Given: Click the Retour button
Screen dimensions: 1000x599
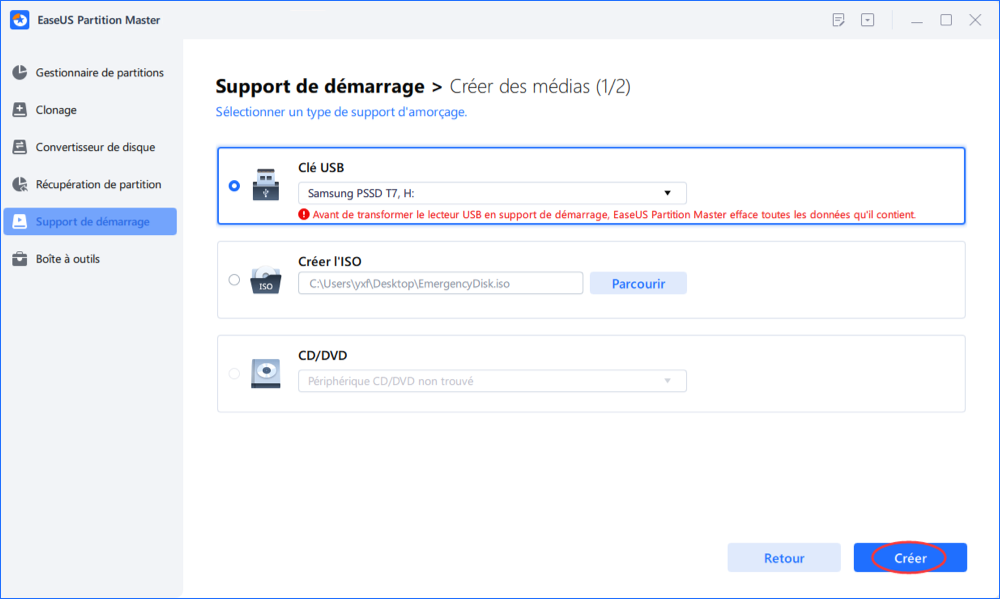Looking at the screenshot, I should click(784, 558).
